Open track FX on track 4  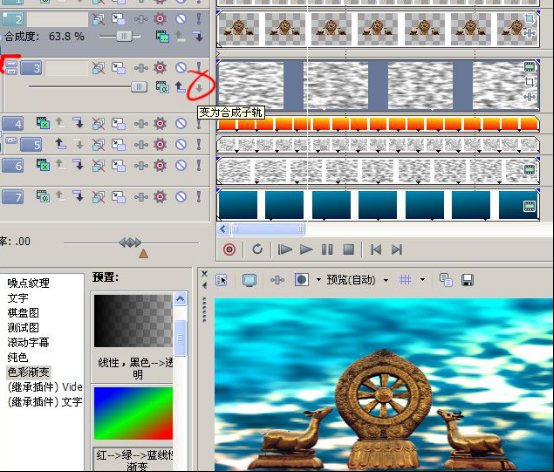[x=141, y=124]
